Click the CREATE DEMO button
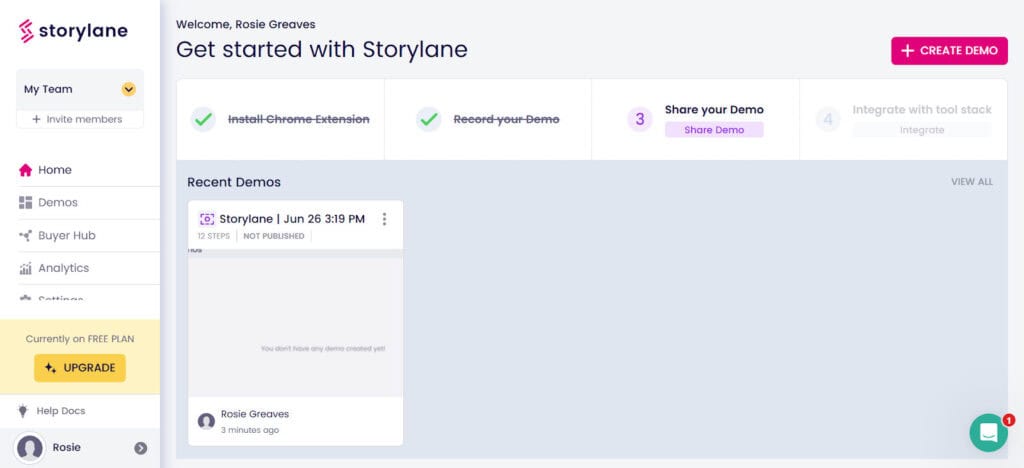1024x468 pixels. pos(949,51)
